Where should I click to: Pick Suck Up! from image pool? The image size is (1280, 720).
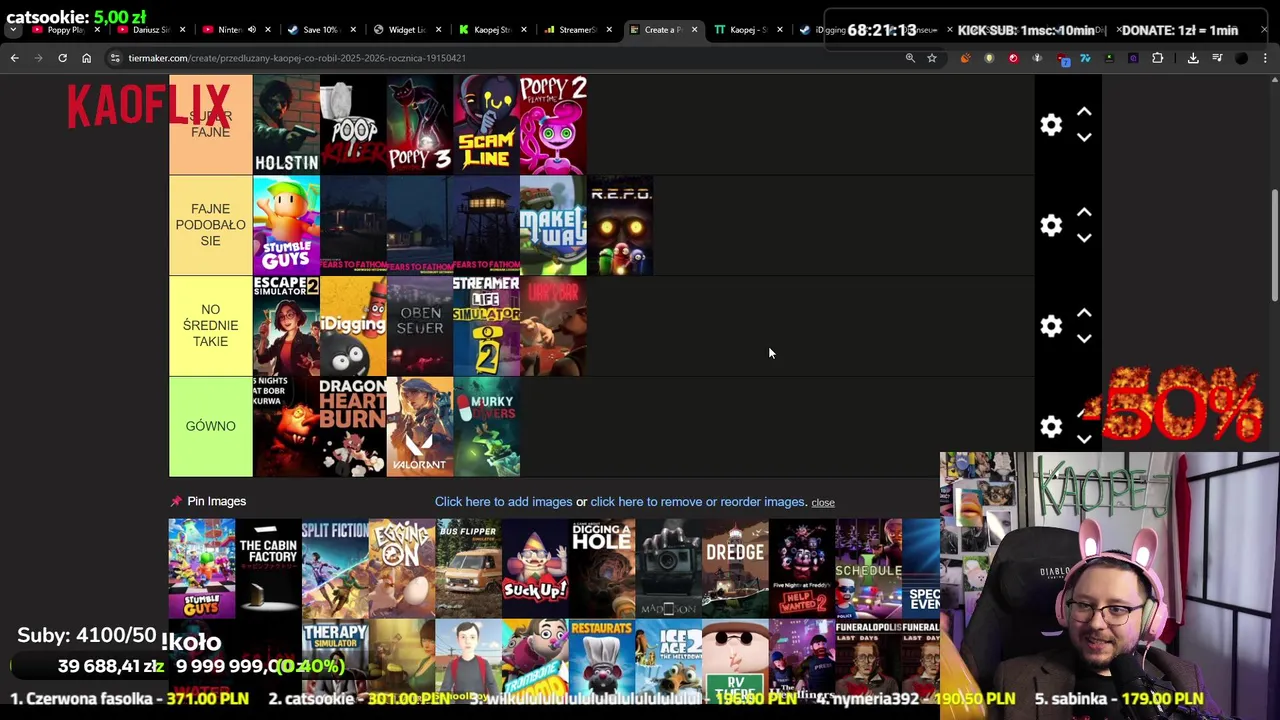click(x=535, y=568)
